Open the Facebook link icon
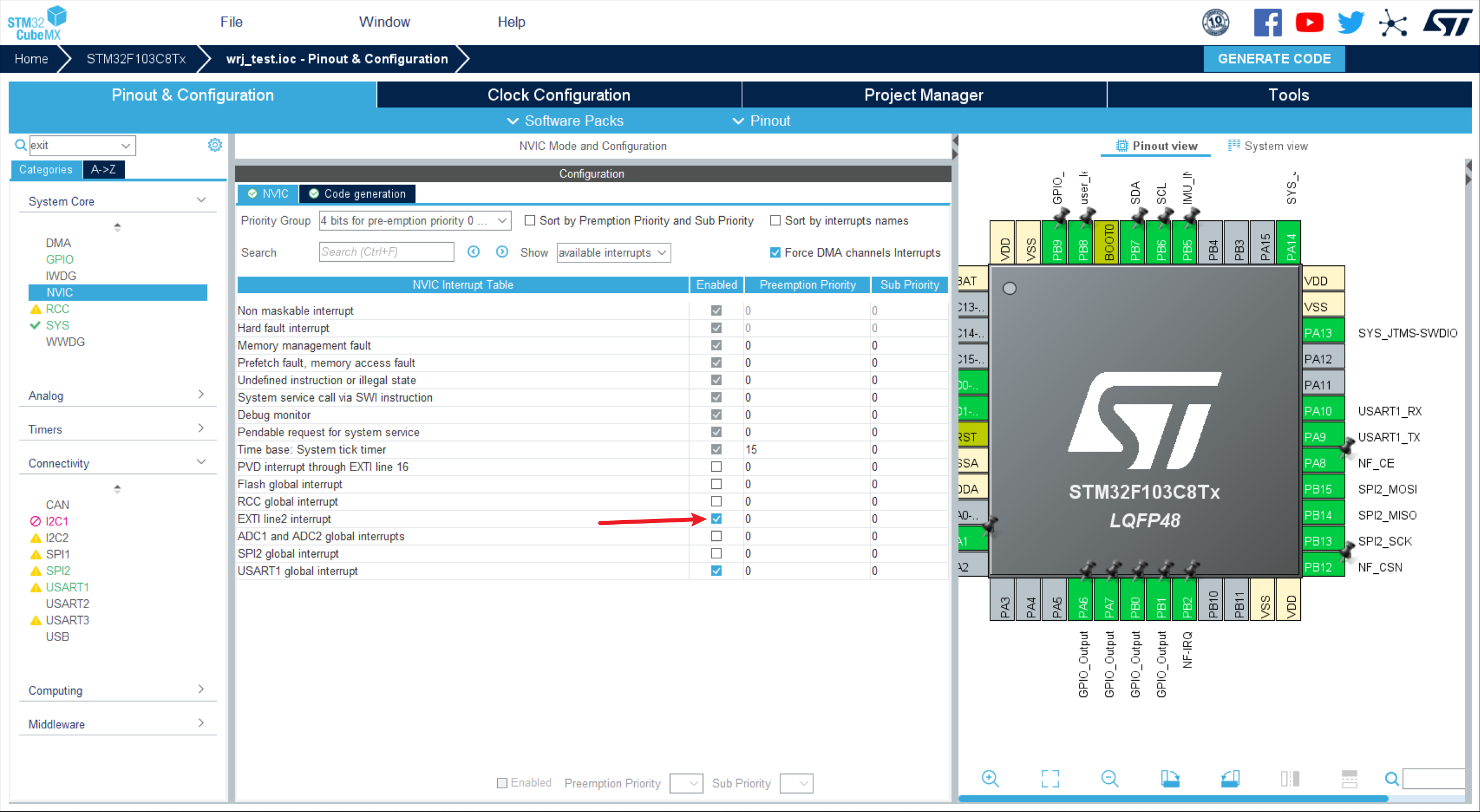 tap(1267, 23)
